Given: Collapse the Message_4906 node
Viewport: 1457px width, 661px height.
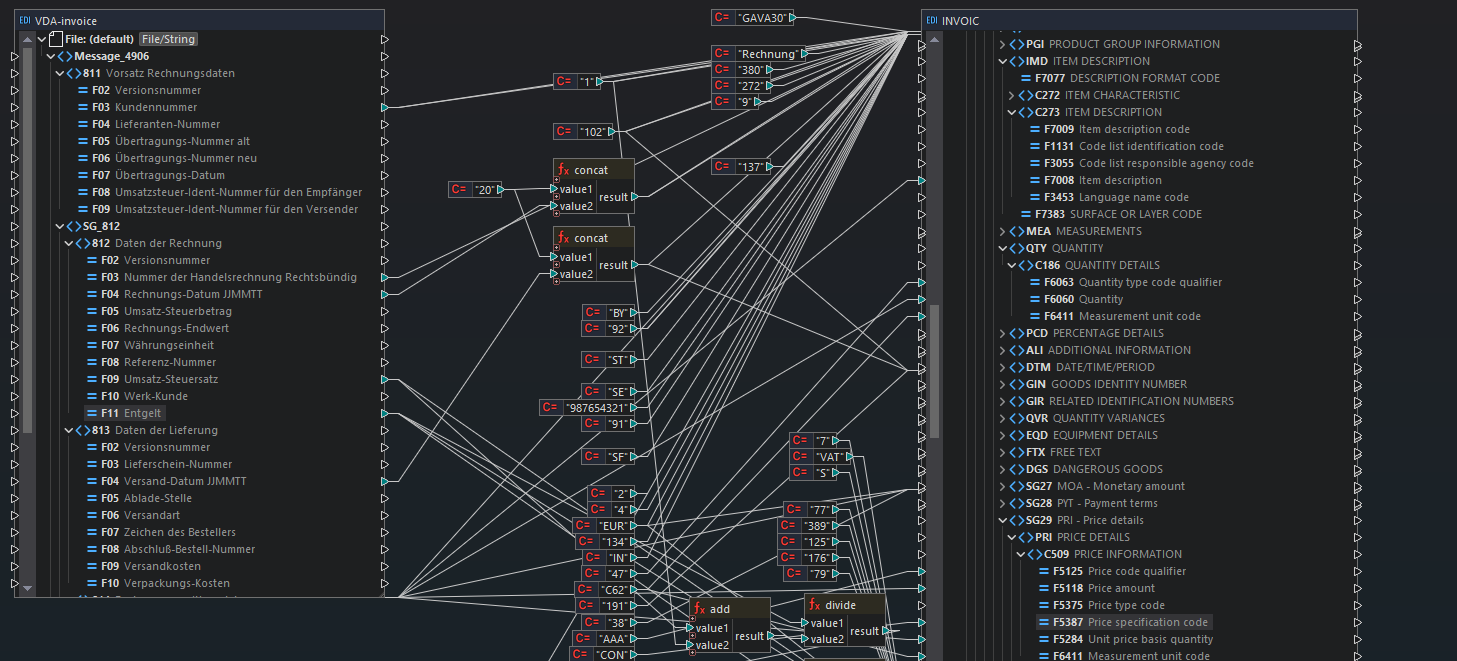Looking at the screenshot, I should [51, 56].
